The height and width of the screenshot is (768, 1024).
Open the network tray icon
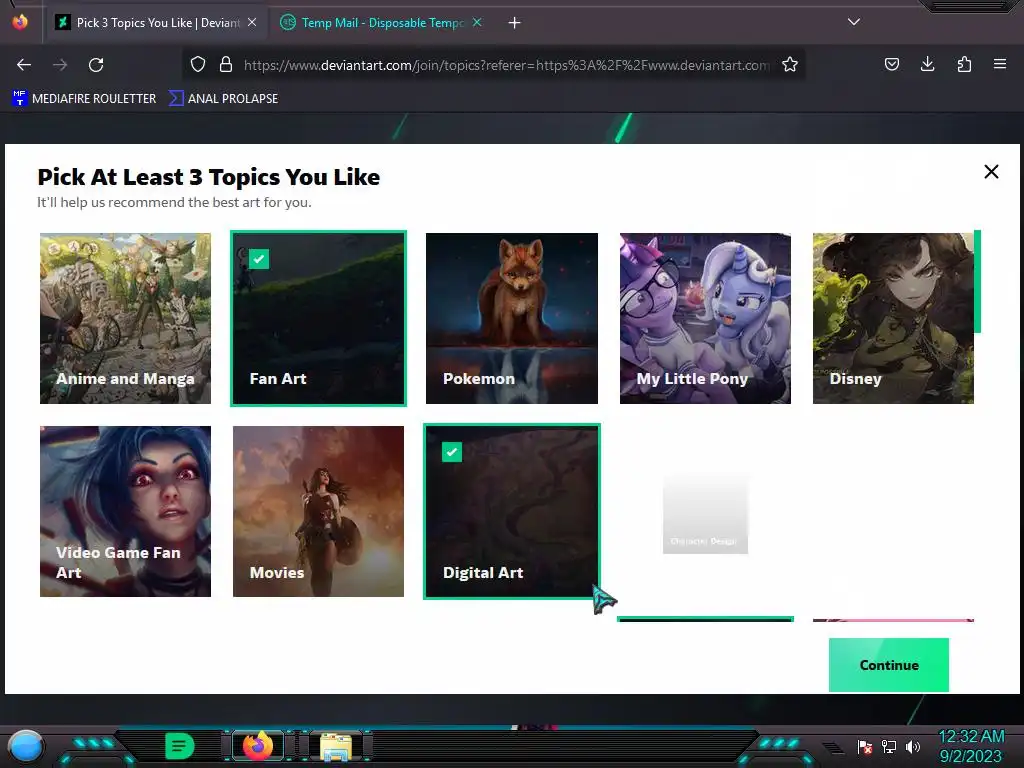[889, 746]
